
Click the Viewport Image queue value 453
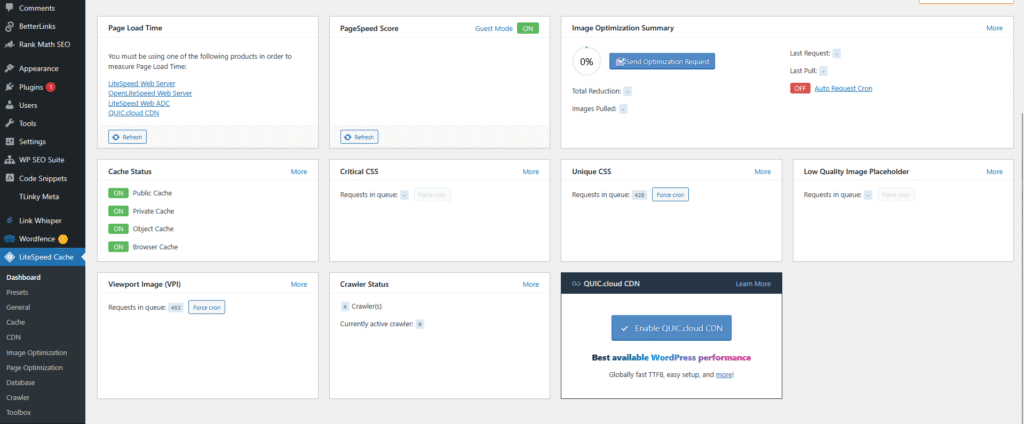click(x=176, y=307)
